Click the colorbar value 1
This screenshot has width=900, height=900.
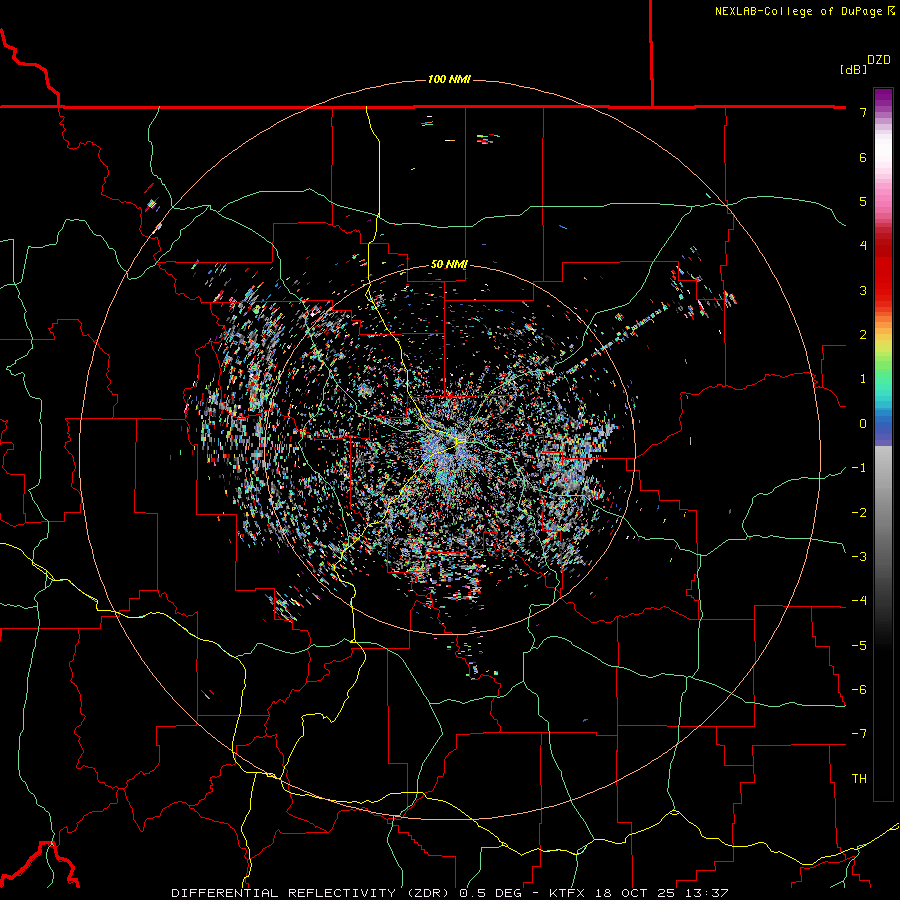[863, 379]
